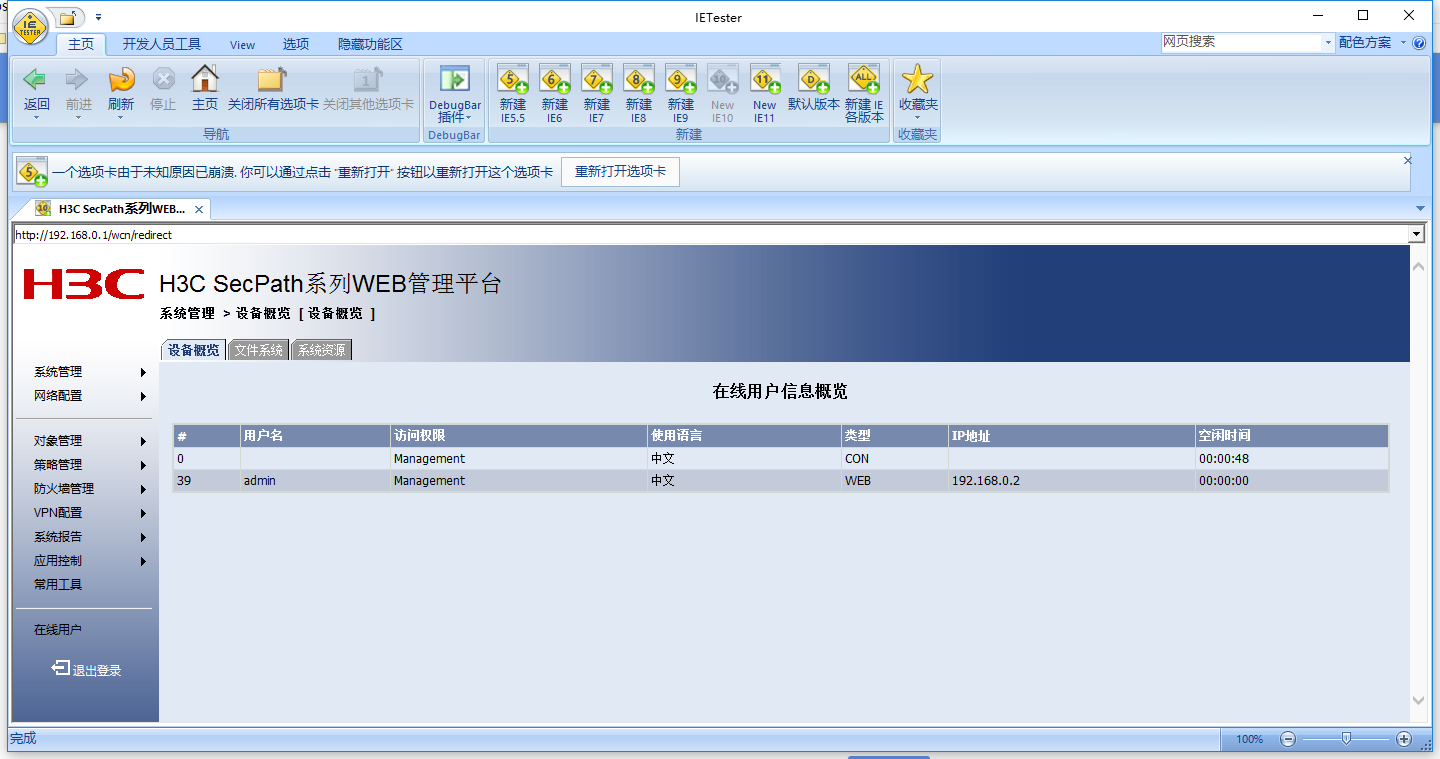1440x759 pixels.
Task: Click the page vertical scrollbar down arrow
Action: pos(1418,701)
